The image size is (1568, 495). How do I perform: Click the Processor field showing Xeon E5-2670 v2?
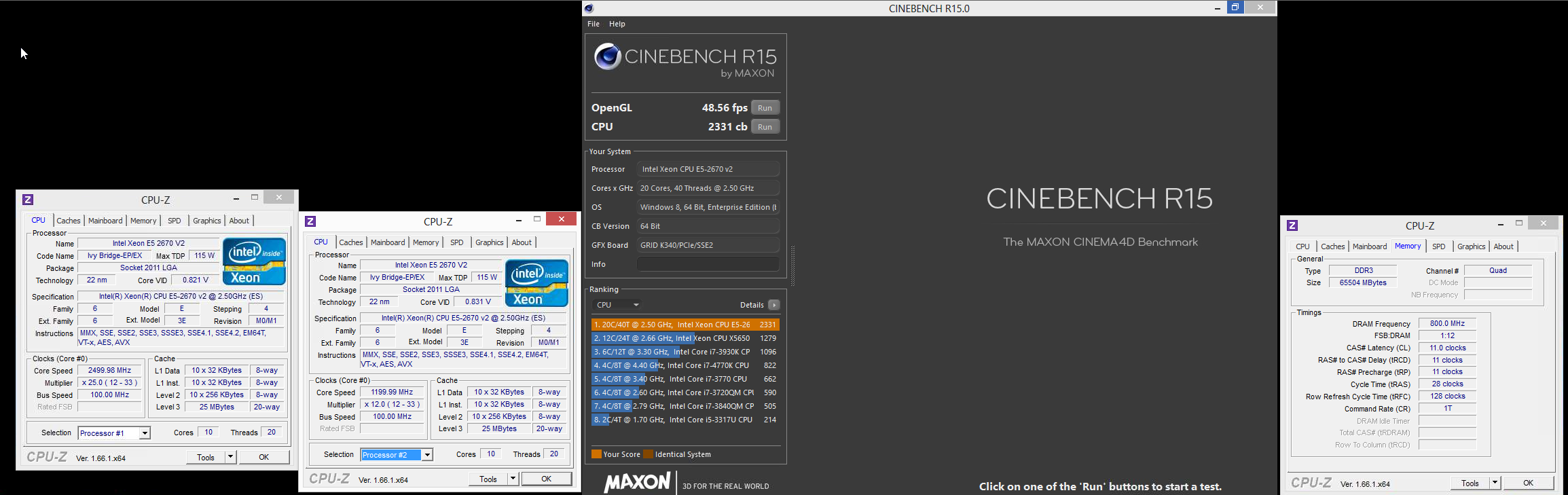(708, 169)
